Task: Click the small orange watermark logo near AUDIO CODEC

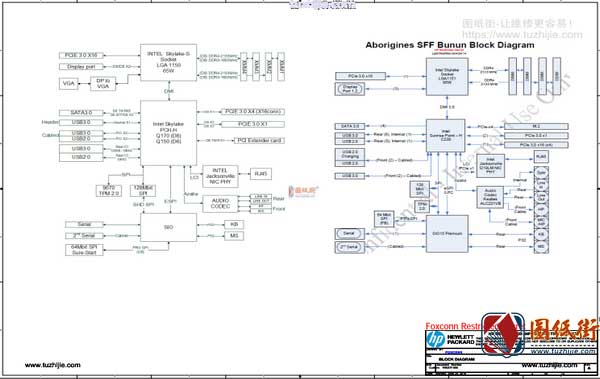Action: click(x=303, y=191)
